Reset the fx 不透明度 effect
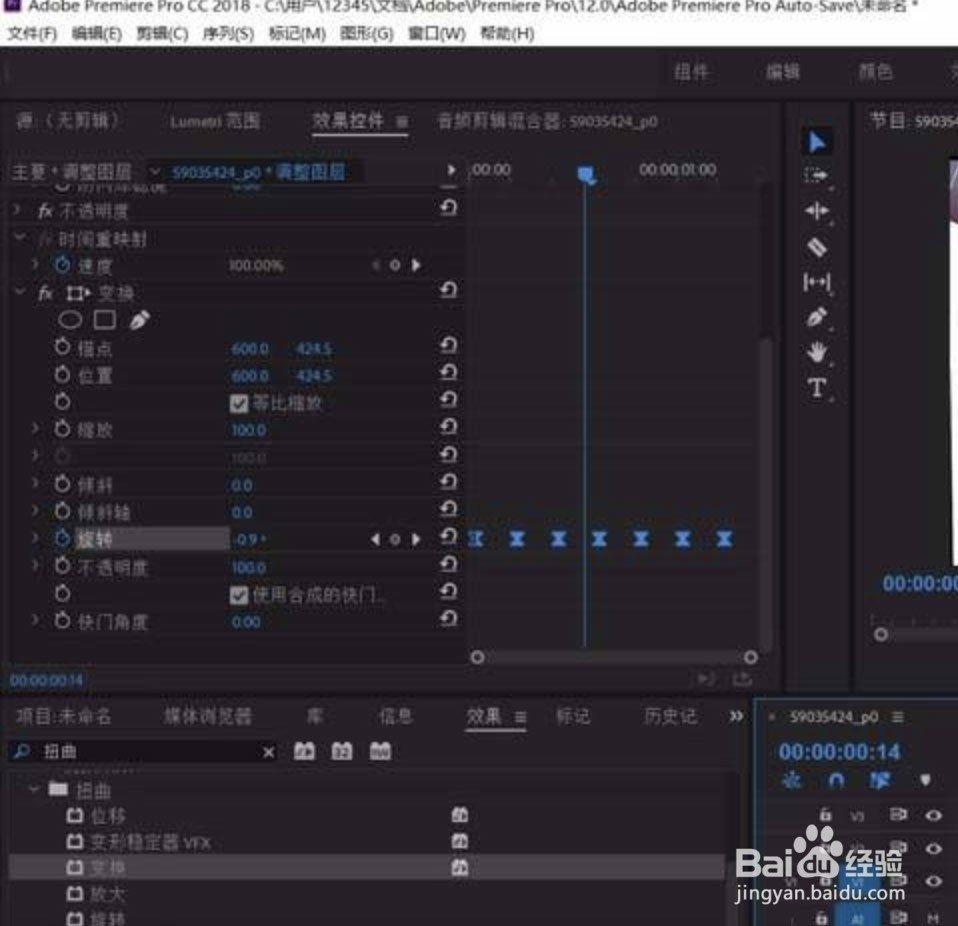 (x=448, y=208)
